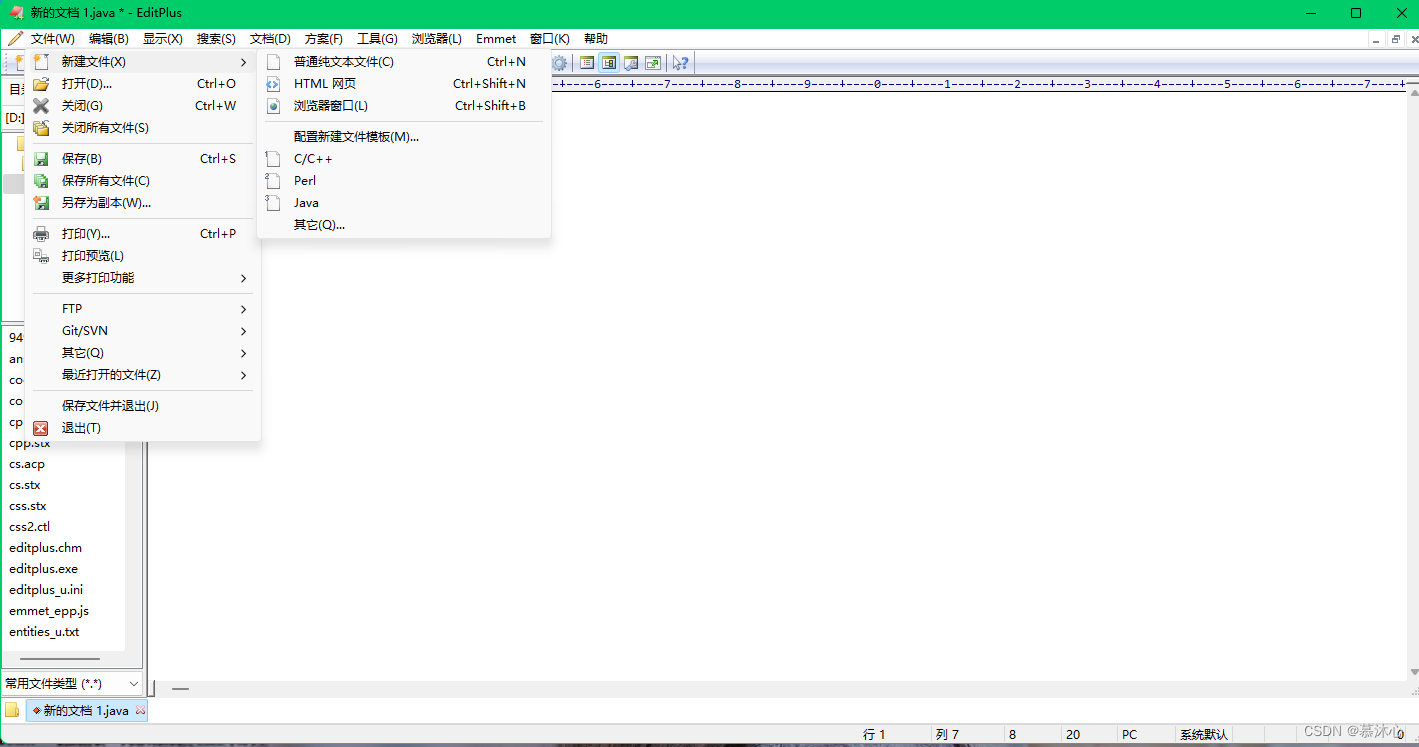Open the 窗口(K) menu
The height and width of the screenshot is (747, 1419).
pos(550,39)
